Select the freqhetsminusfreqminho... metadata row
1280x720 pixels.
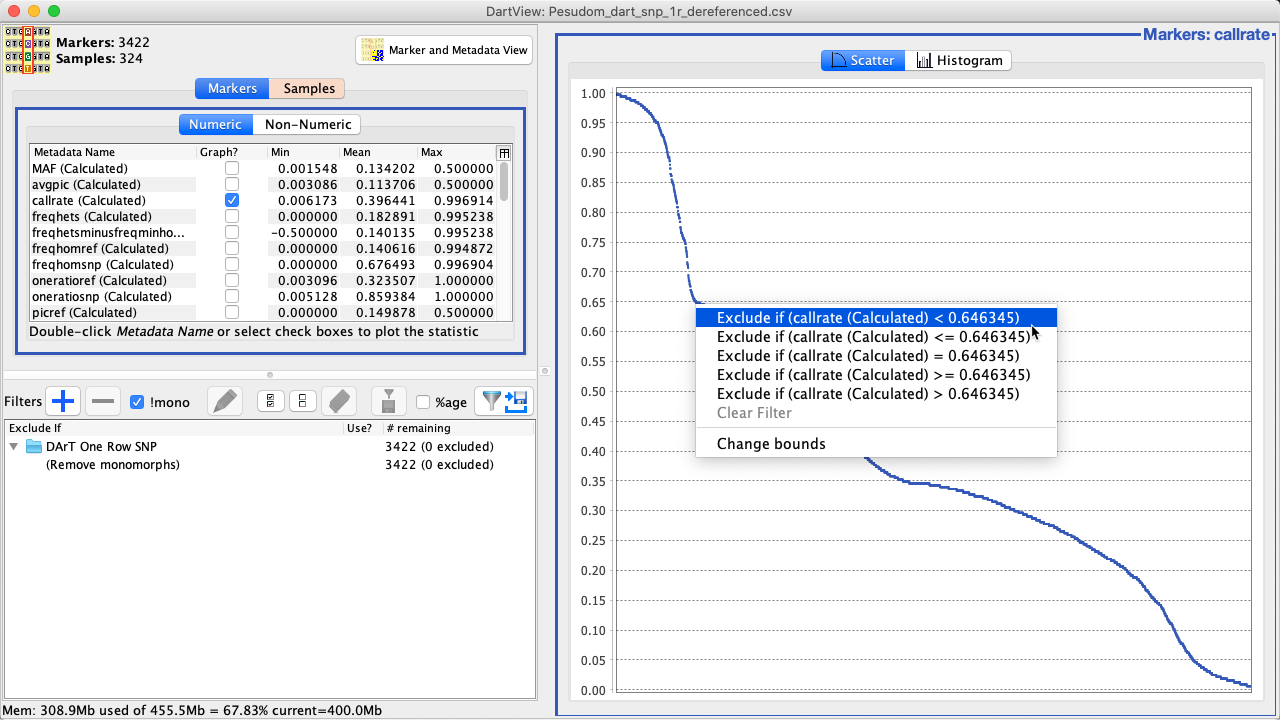pyautogui.click(x=263, y=233)
